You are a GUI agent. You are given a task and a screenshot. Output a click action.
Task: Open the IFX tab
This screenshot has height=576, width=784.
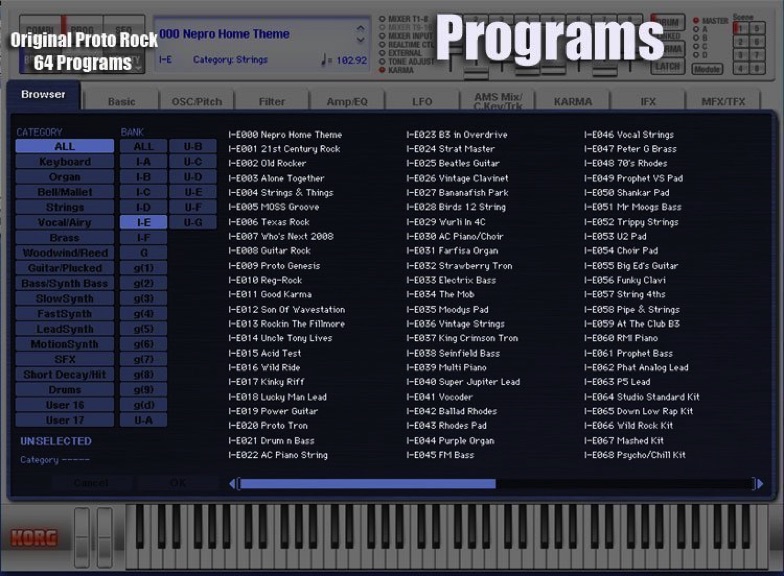[x=648, y=102]
